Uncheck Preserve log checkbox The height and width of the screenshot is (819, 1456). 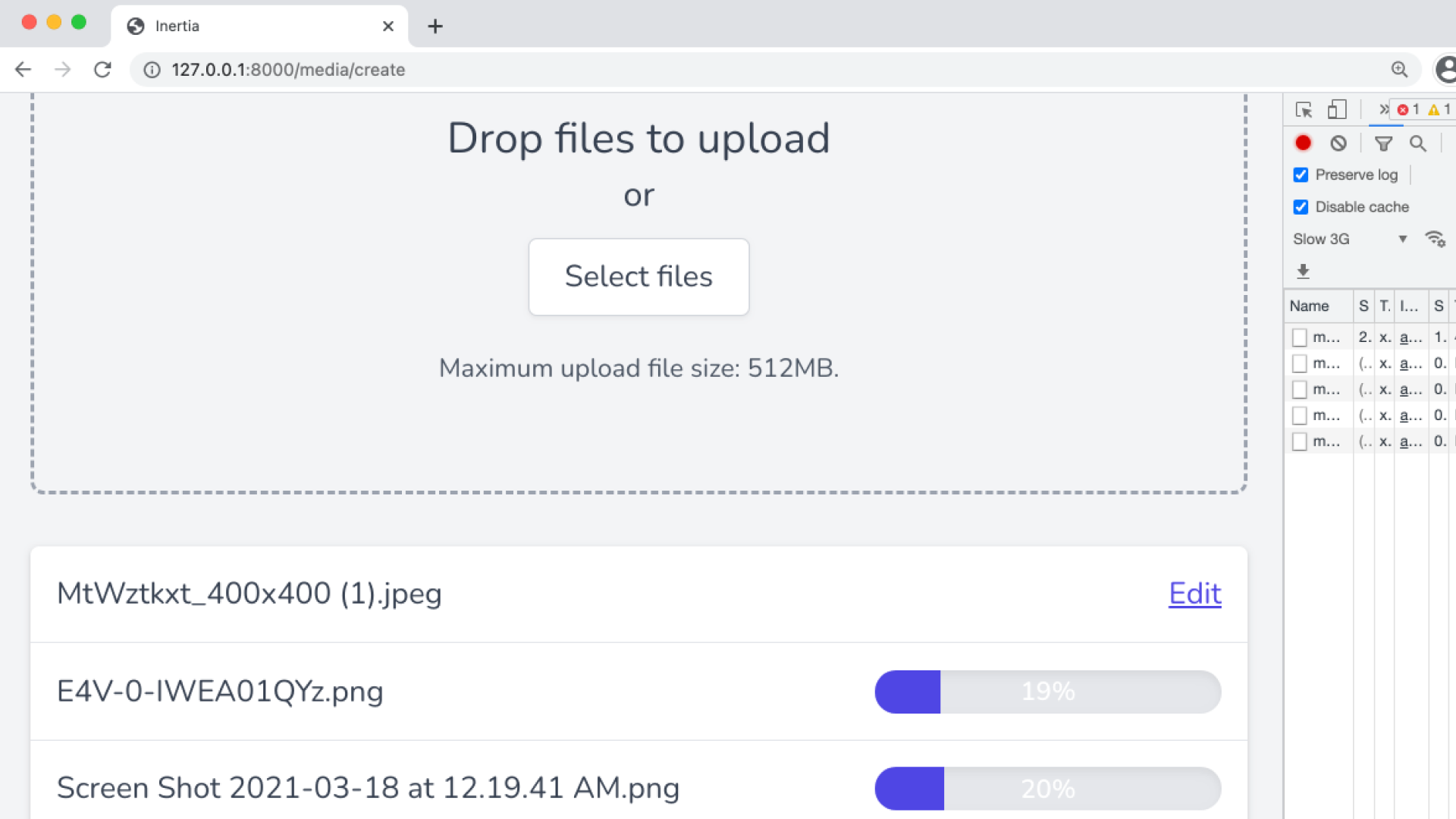pos(1301,175)
